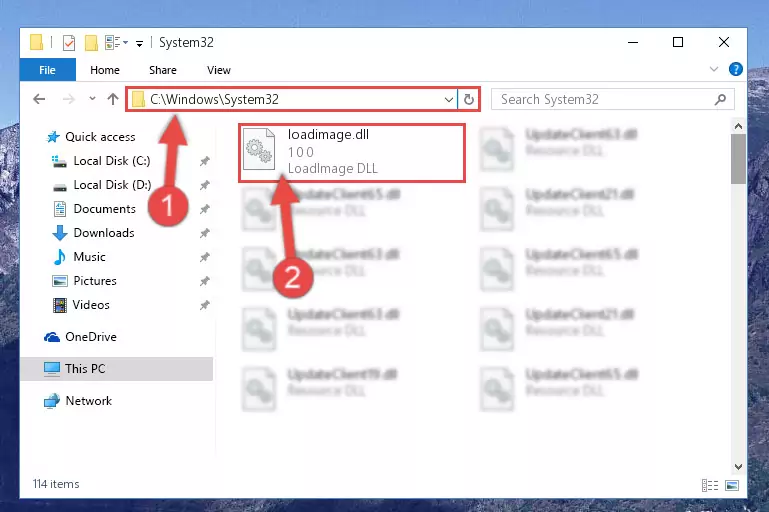Go forward with the right arrow
Screen dimensions: 769x512
coord(69,100)
